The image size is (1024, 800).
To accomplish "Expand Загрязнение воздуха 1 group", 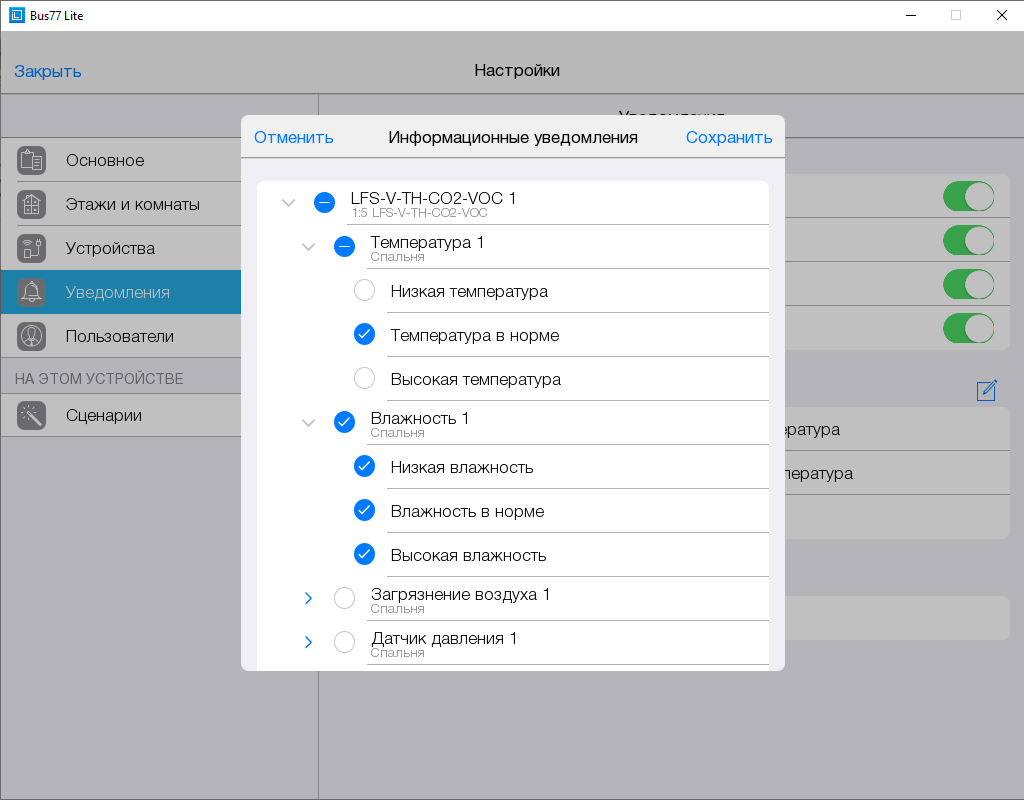I will click(x=308, y=598).
